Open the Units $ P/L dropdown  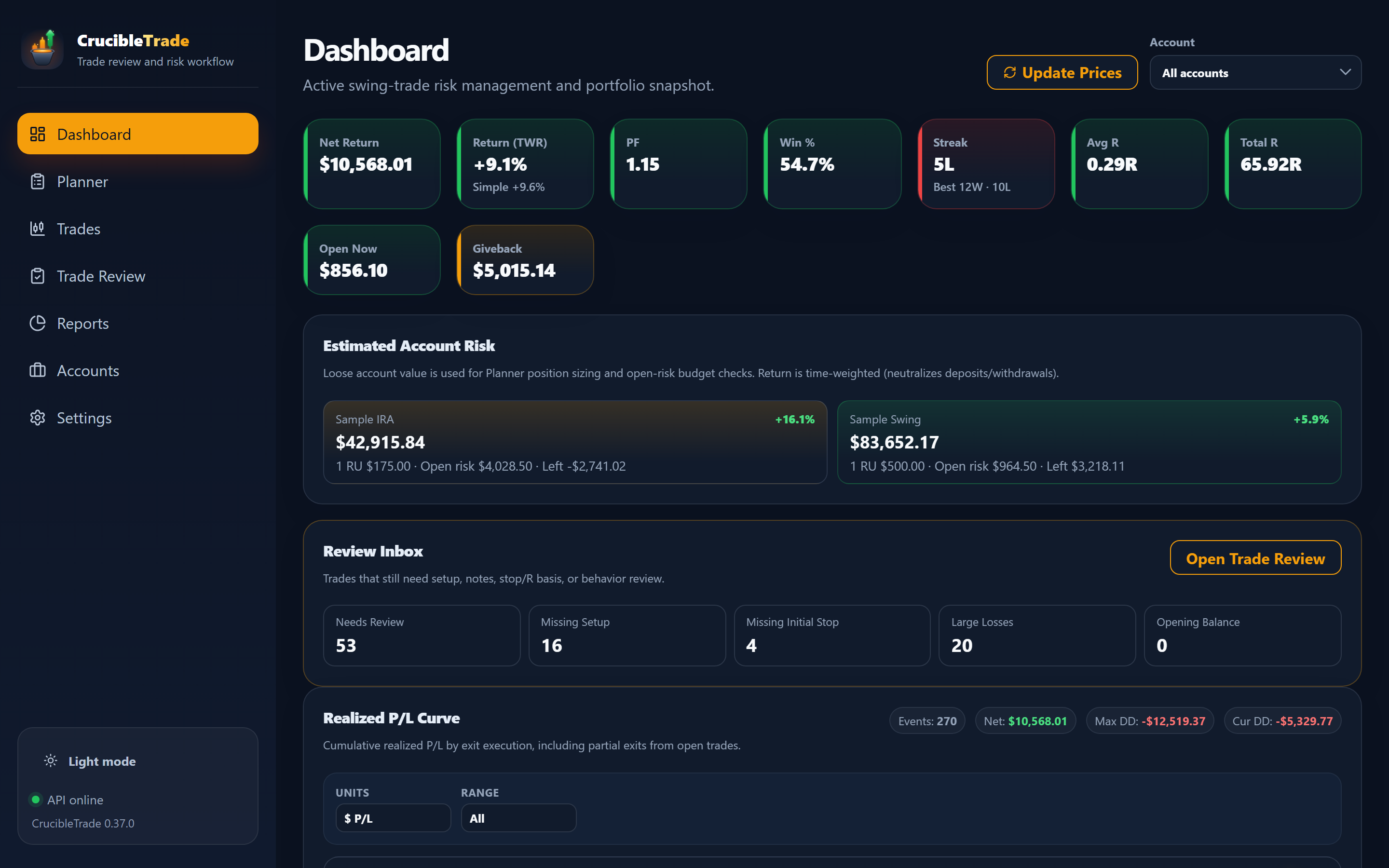point(393,818)
